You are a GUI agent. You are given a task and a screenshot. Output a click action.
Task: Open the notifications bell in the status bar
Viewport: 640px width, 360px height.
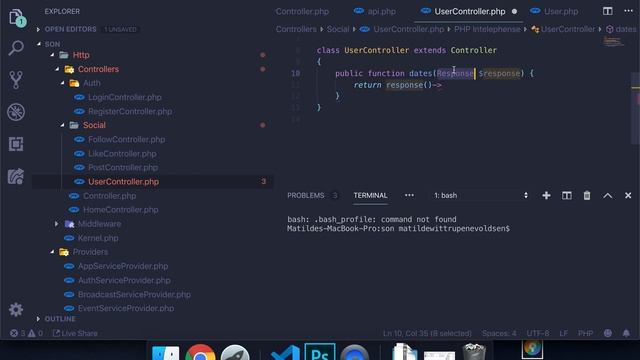(x=626, y=333)
